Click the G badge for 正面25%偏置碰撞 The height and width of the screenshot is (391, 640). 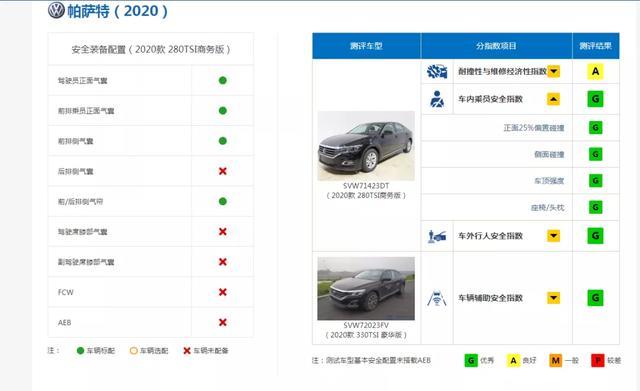pos(596,128)
